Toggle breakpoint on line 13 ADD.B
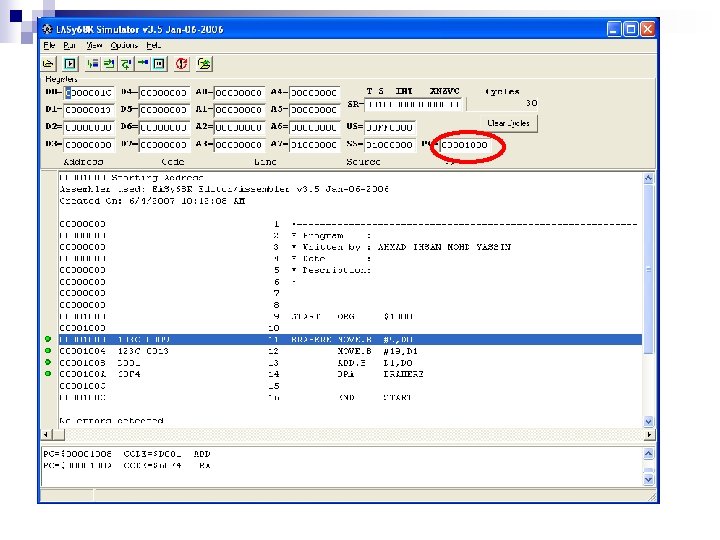 (x=48, y=362)
